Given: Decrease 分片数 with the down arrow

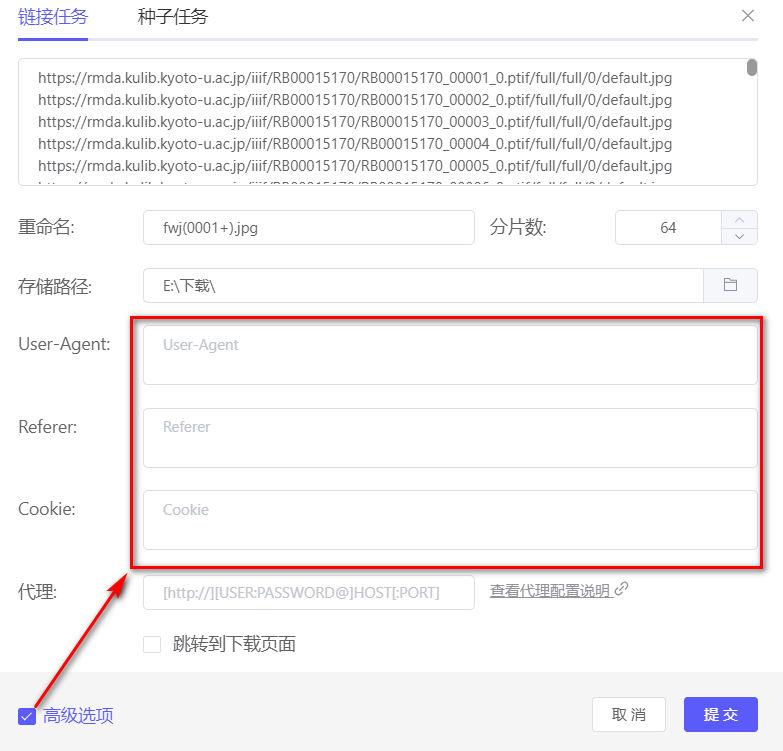Looking at the screenshot, I should tap(739, 236).
